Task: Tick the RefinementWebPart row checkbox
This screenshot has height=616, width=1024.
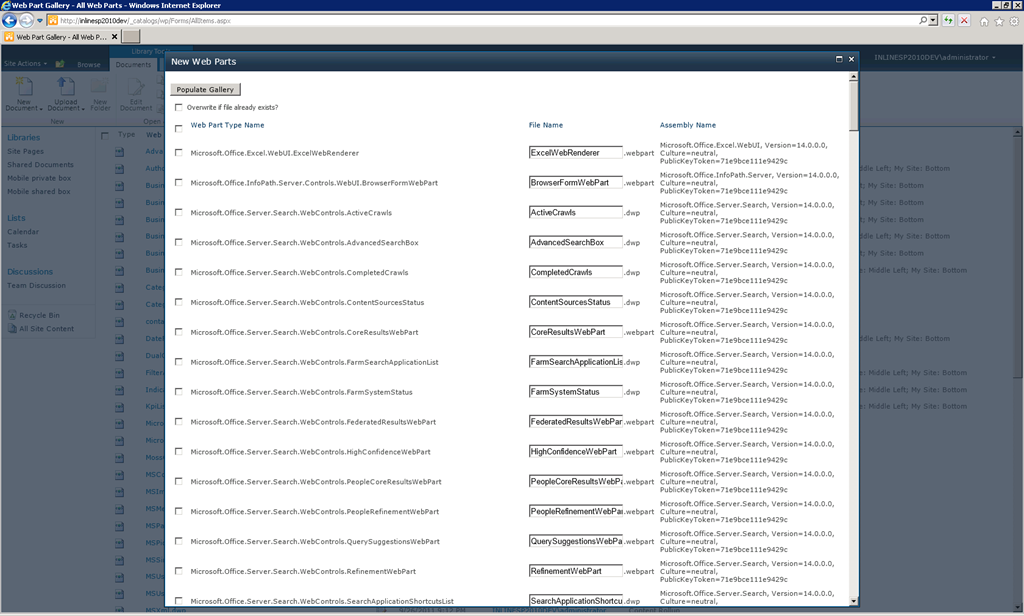Action: click(178, 571)
